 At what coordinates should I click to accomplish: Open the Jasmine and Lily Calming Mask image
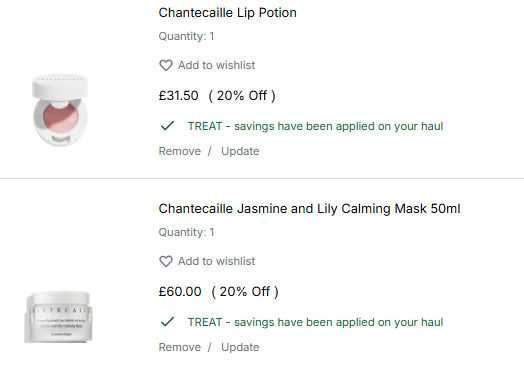[x=58, y=317]
